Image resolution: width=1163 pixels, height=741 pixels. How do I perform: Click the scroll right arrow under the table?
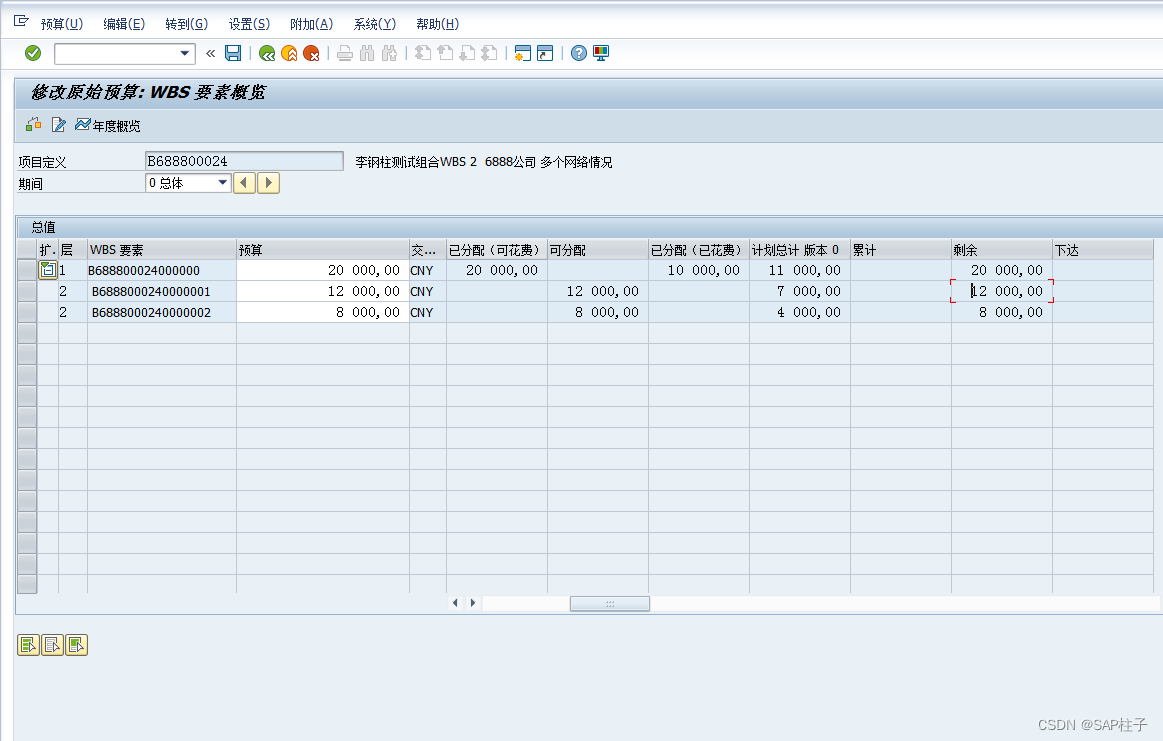click(x=472, y=603)
